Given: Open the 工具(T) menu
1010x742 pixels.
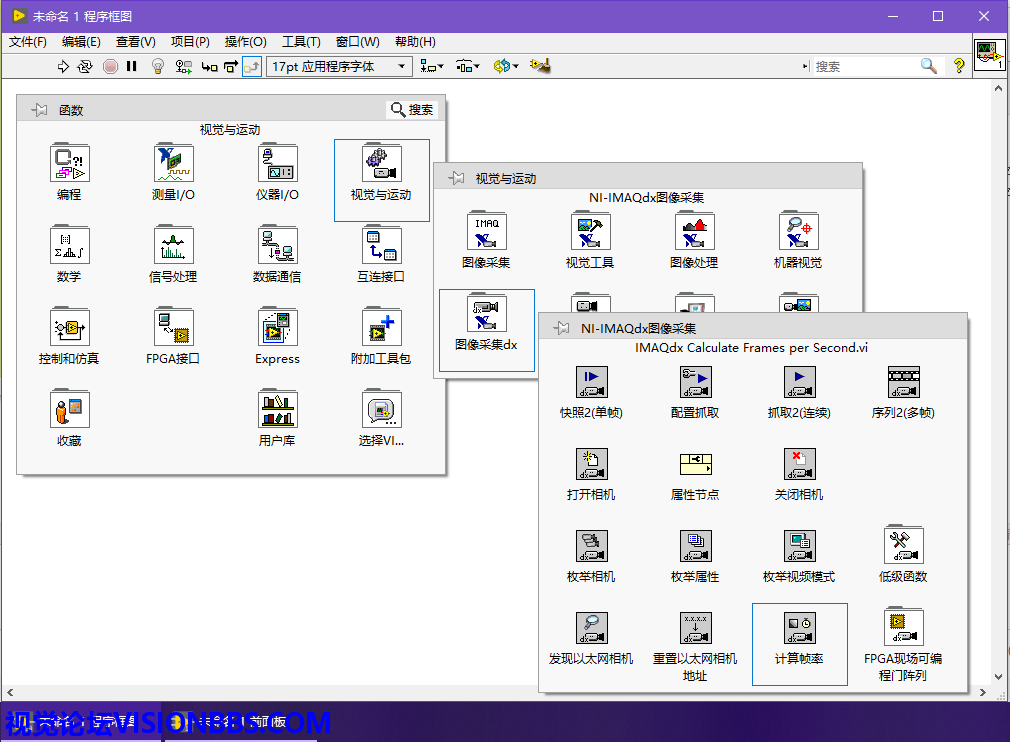Looking at the screenshot, I should (x=301, y=42).
